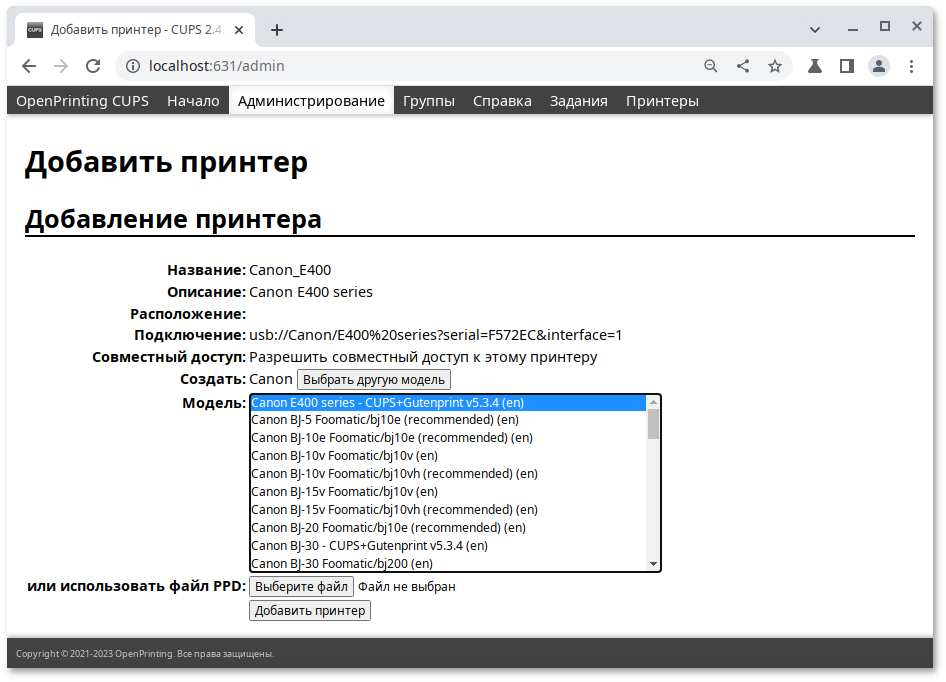Viewport: 946px width, 682px height.
Task: Click the magnifier zoom icon in the address bar
Action: pyautogui.click(x=711, y=65)
